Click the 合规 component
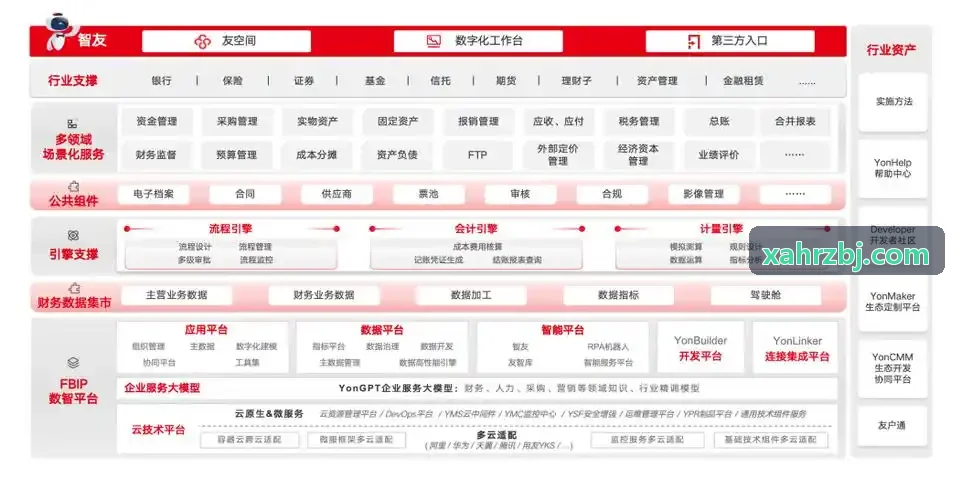The width and height of the screenshot is (961, 500). pos(612,194)
